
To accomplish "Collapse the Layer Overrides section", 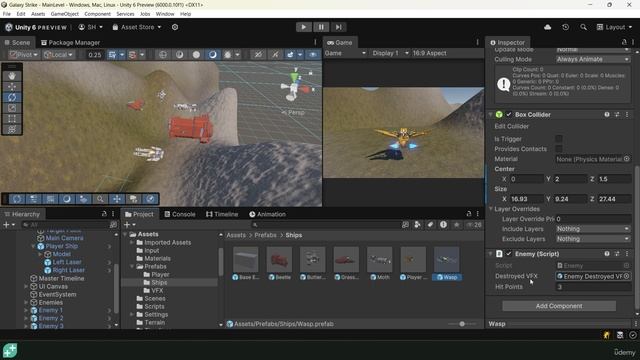I will [x=491, y=209].
